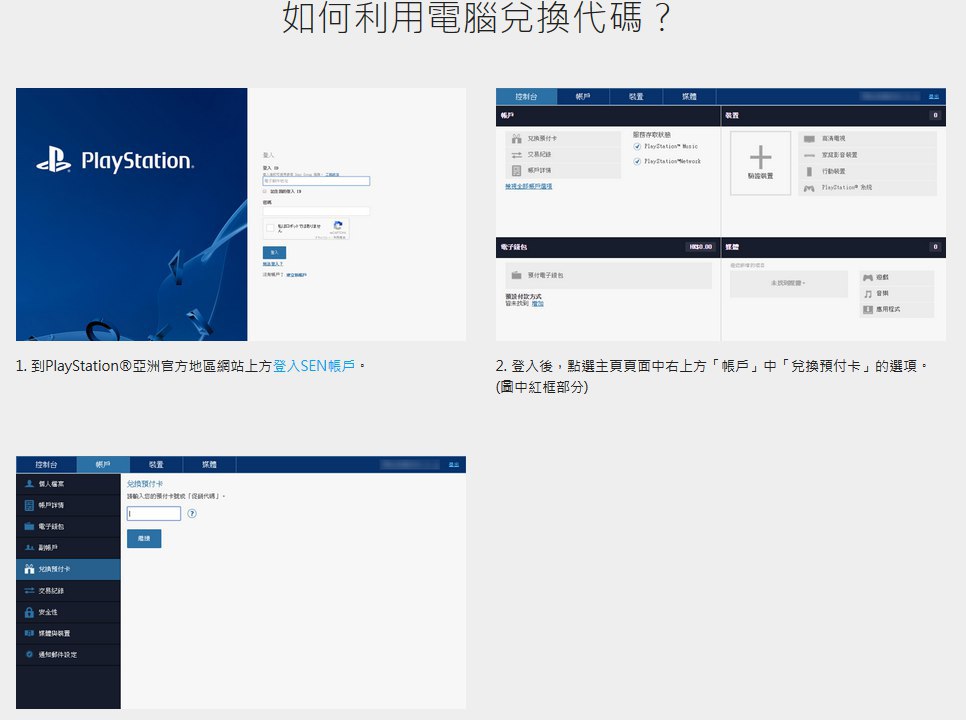This screenshot has height=720, width=966.
Task: Open 媒體 tab in redeem page screenshot
Action: coord(209,464)
